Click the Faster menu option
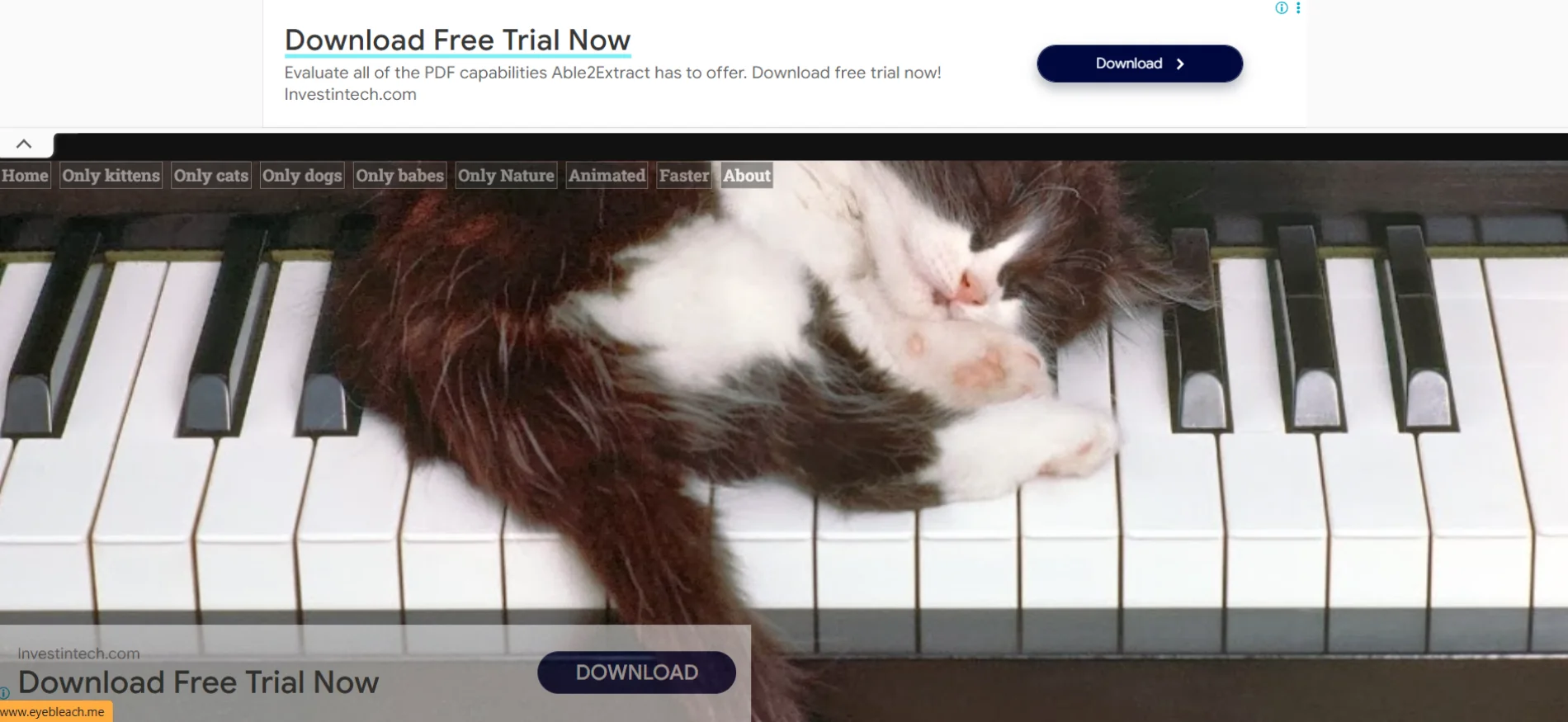The image size is (1568, 722). [x=683, y=175]
